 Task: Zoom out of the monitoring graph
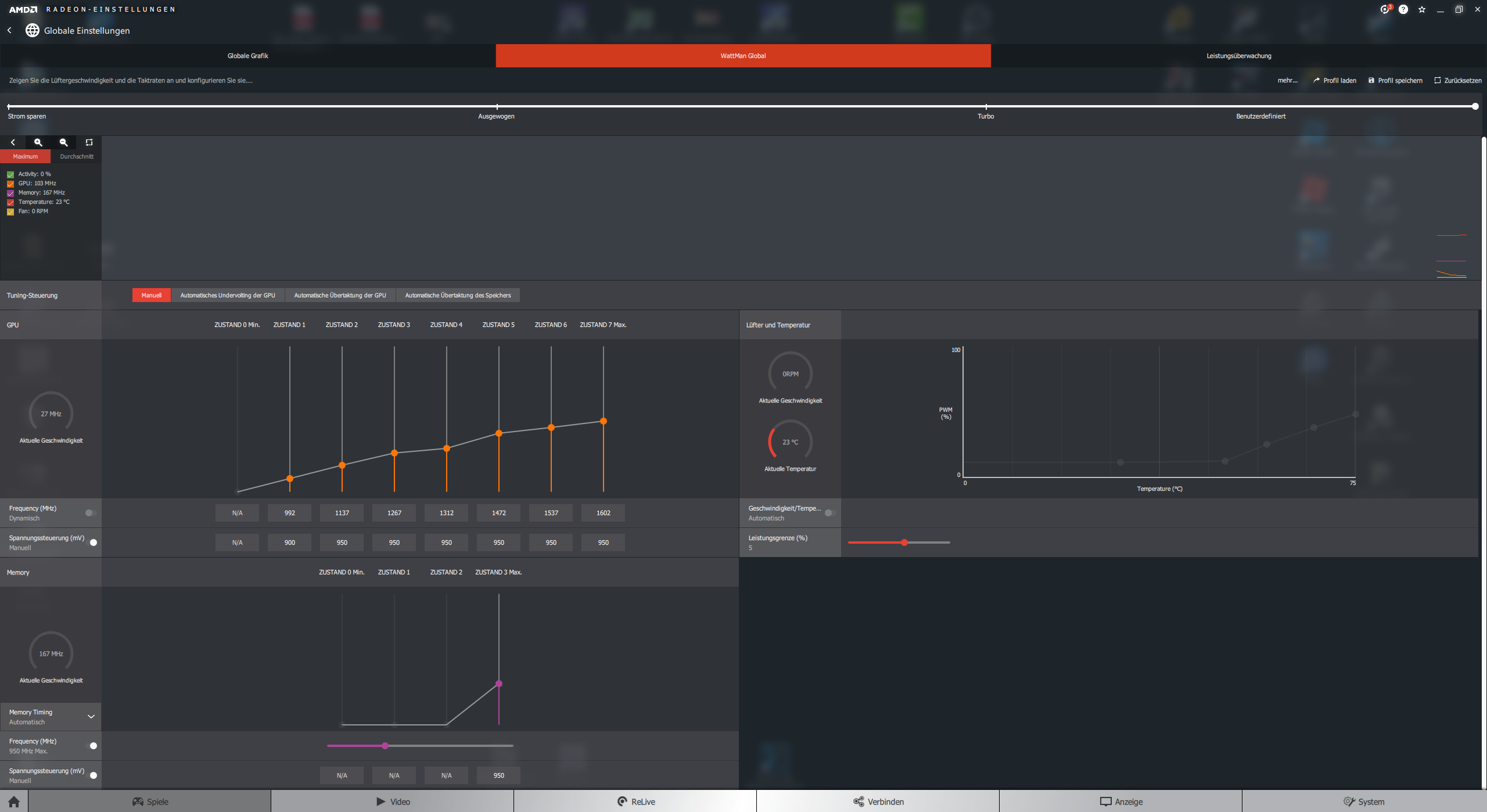click(64, 142)
